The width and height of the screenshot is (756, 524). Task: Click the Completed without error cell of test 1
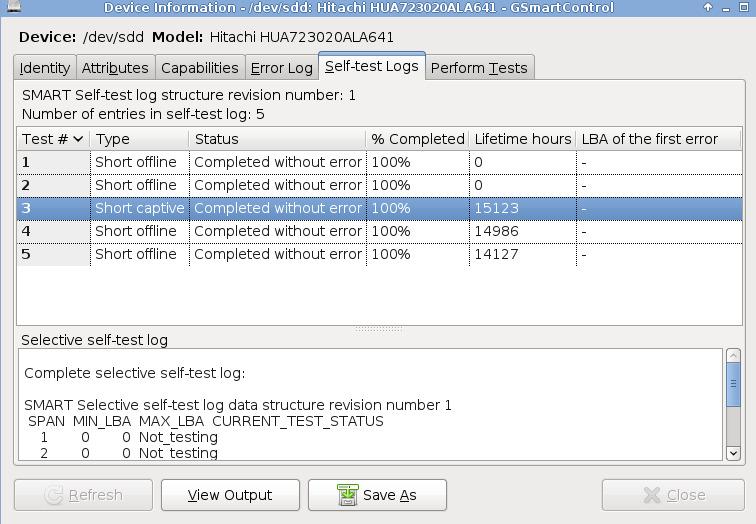278,162
